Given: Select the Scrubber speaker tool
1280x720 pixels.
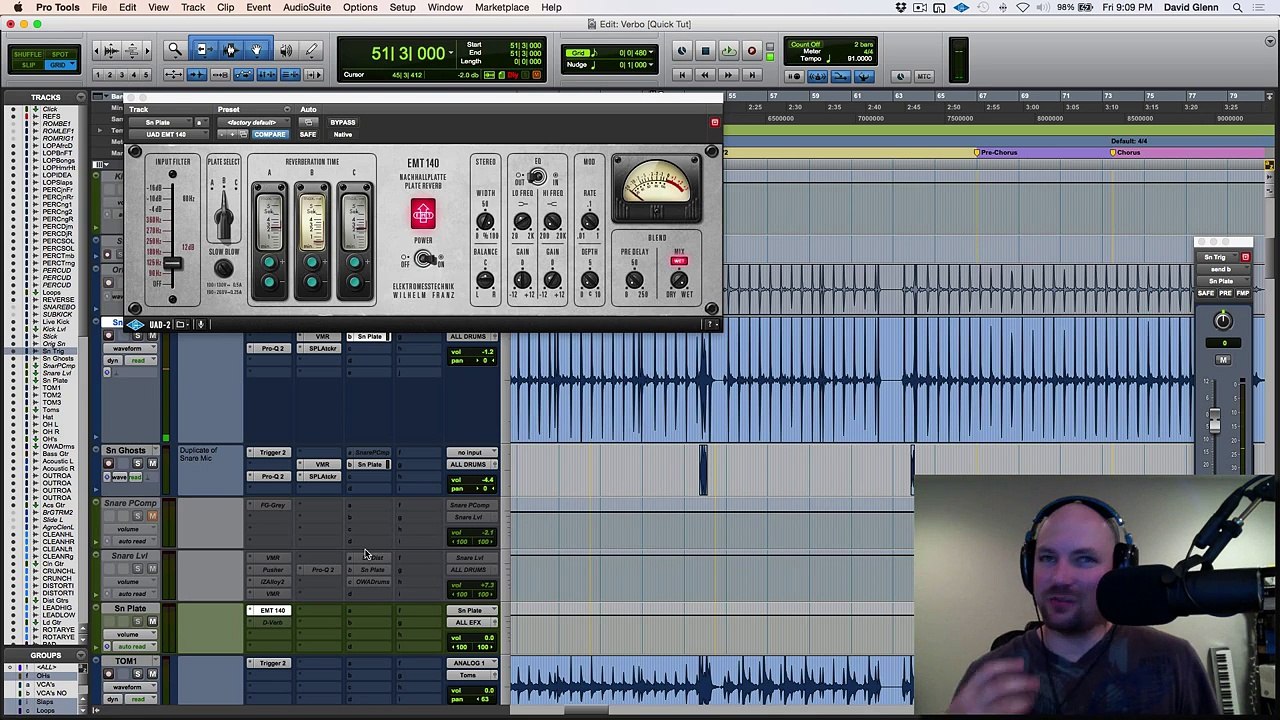Looking at the screenshot, I should 286,50.
